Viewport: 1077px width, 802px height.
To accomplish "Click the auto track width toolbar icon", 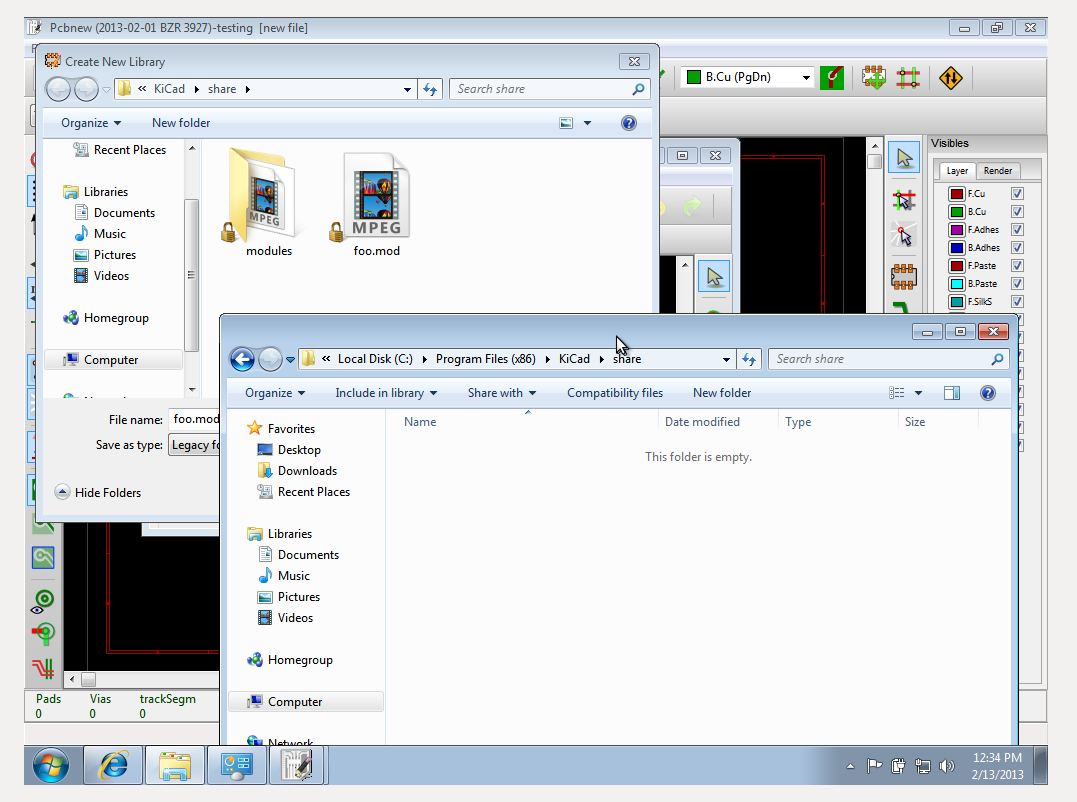I will point(831,77).
